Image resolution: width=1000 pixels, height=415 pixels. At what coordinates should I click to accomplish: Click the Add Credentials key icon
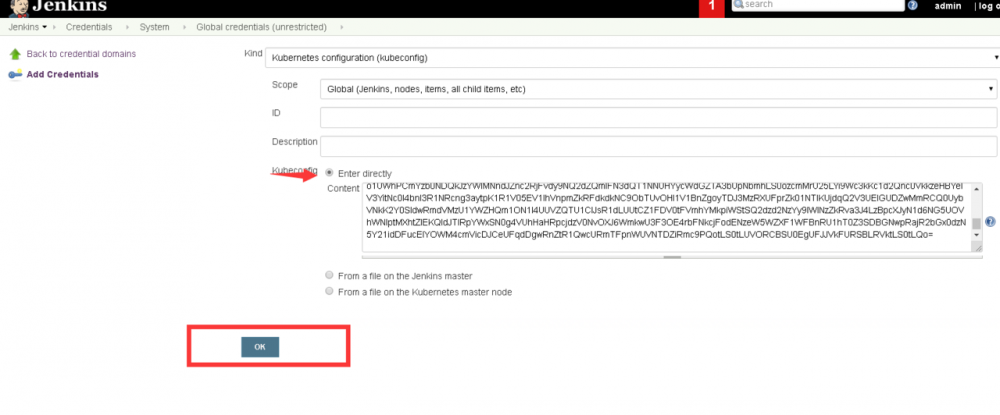pos(15,74)
